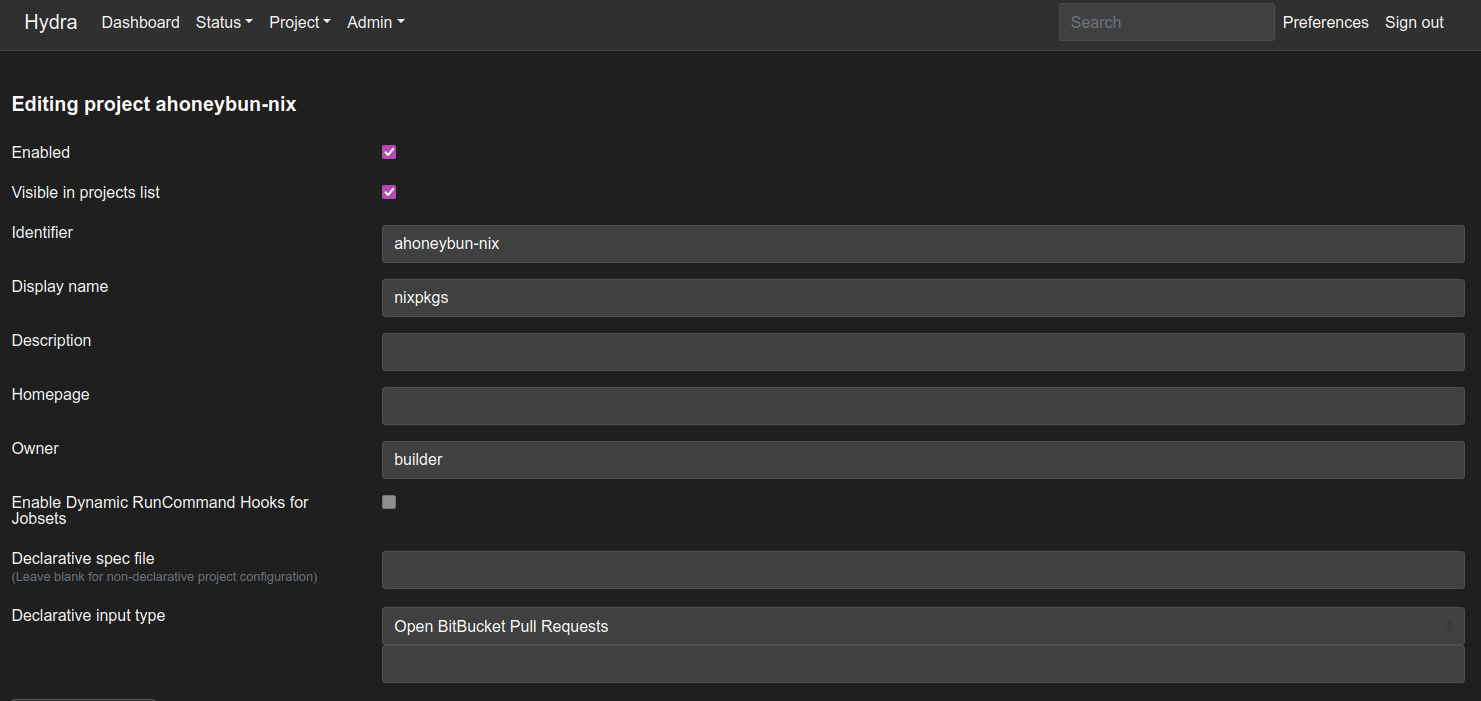
Task: Click the Declarative spec file field
Action: (x=923, y=570)
